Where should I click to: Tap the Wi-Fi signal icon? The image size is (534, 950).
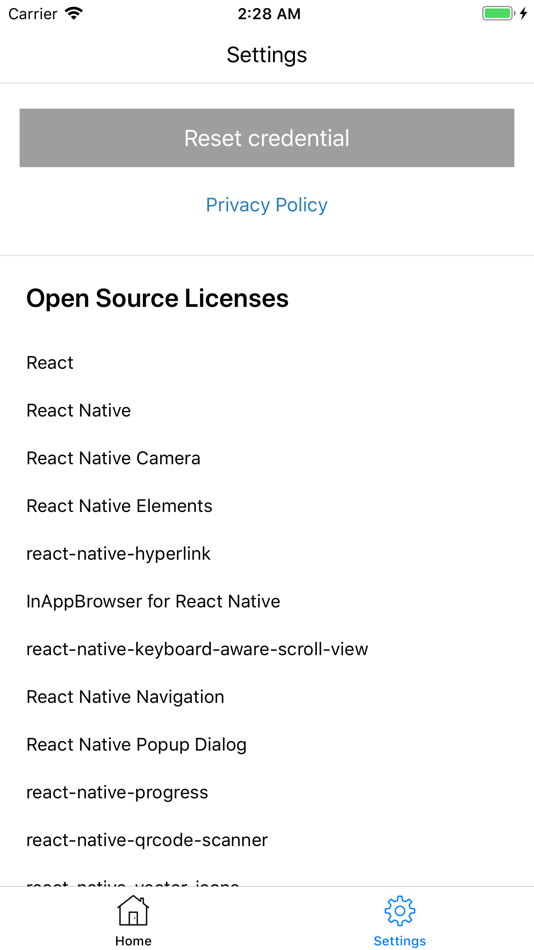click(75, 14)
